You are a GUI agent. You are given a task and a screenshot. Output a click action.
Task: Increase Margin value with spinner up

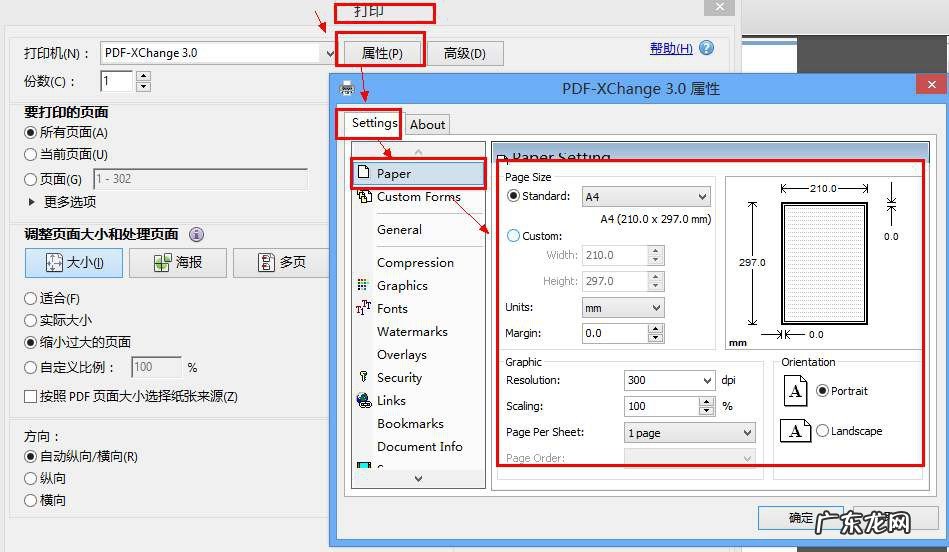click(x=655, y=329)
